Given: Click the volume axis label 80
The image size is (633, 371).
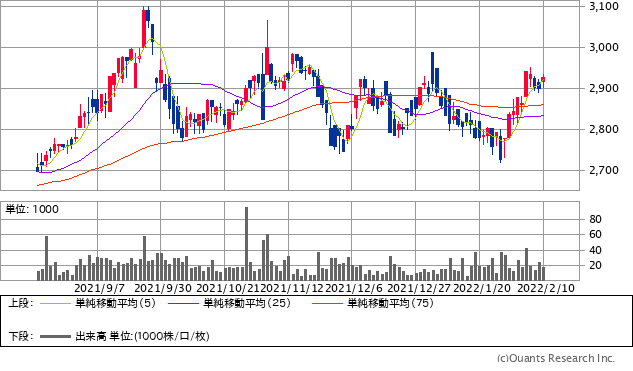Looking at the screenshot, I should pyautogui.click(x=595, y=219).
